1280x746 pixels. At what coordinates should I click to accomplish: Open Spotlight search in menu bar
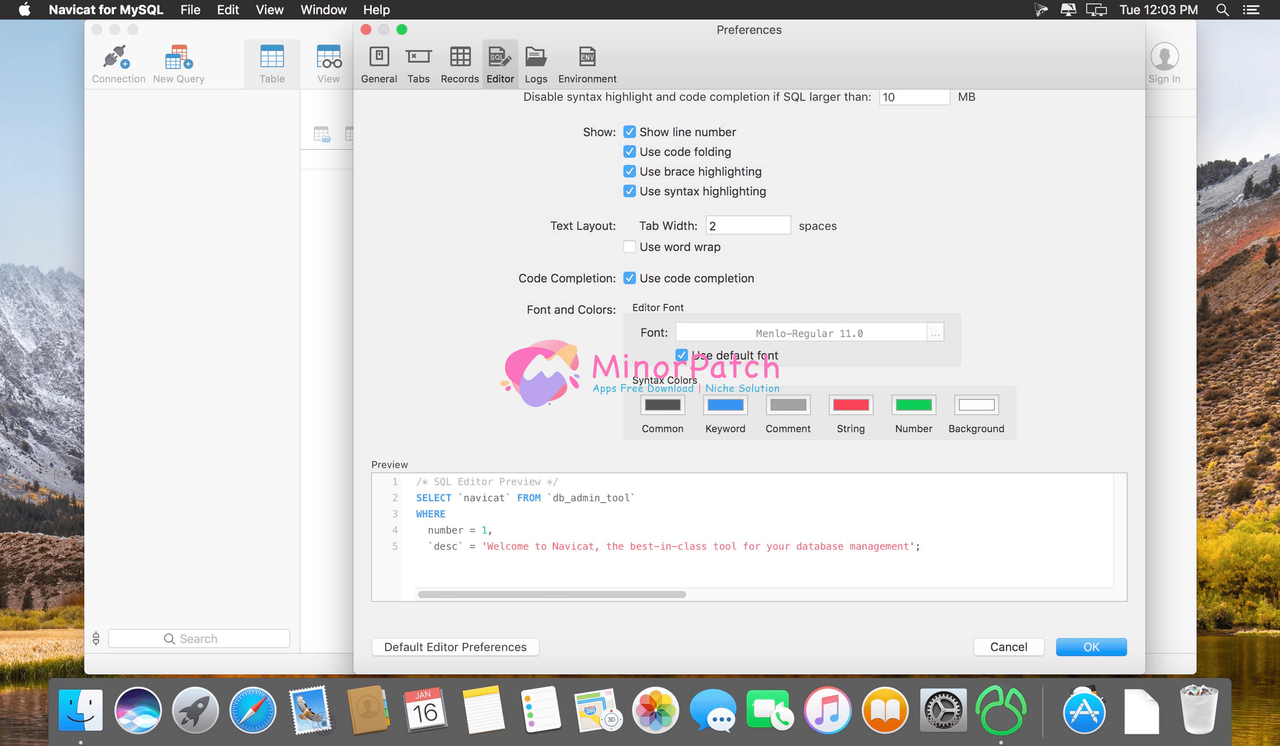pos(1222,10)
